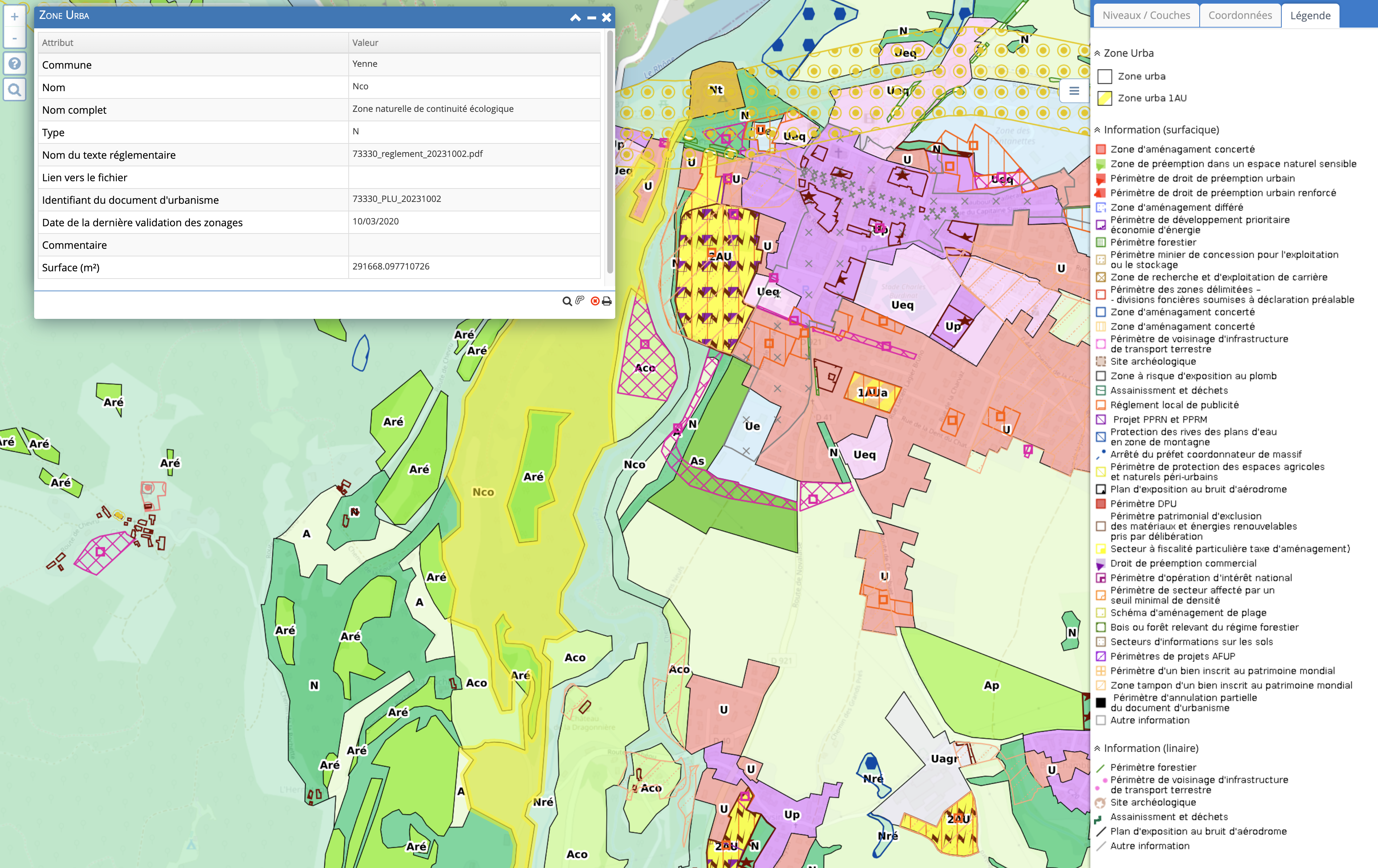Click the zoom in plus button
The height and width of the screenshot is (868, 1378).
click(14, 17)
